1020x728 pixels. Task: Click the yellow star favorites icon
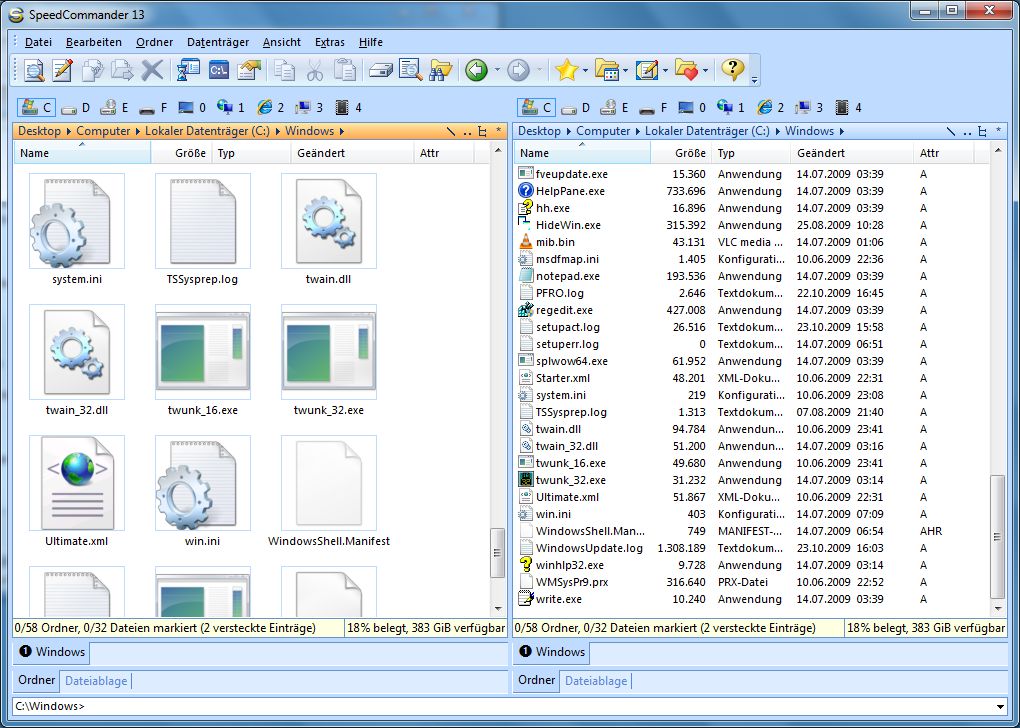coord(567,70)
